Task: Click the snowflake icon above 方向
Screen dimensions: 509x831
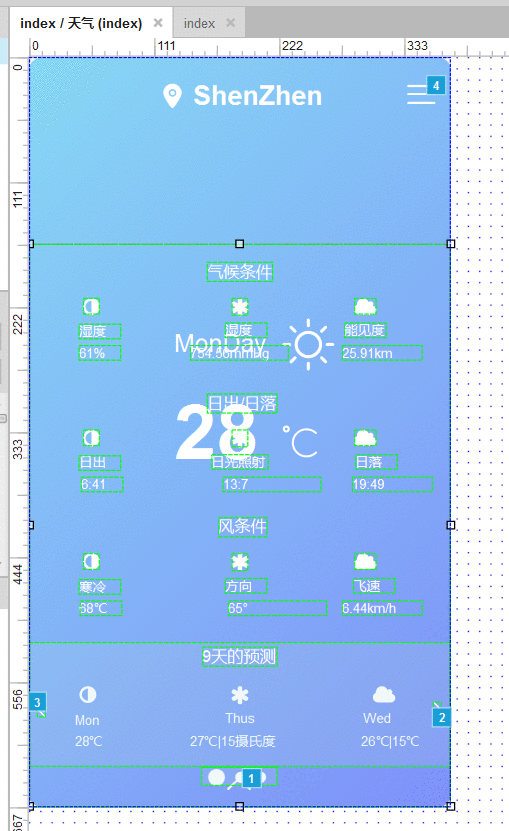Action: click(x=240, y=562)
